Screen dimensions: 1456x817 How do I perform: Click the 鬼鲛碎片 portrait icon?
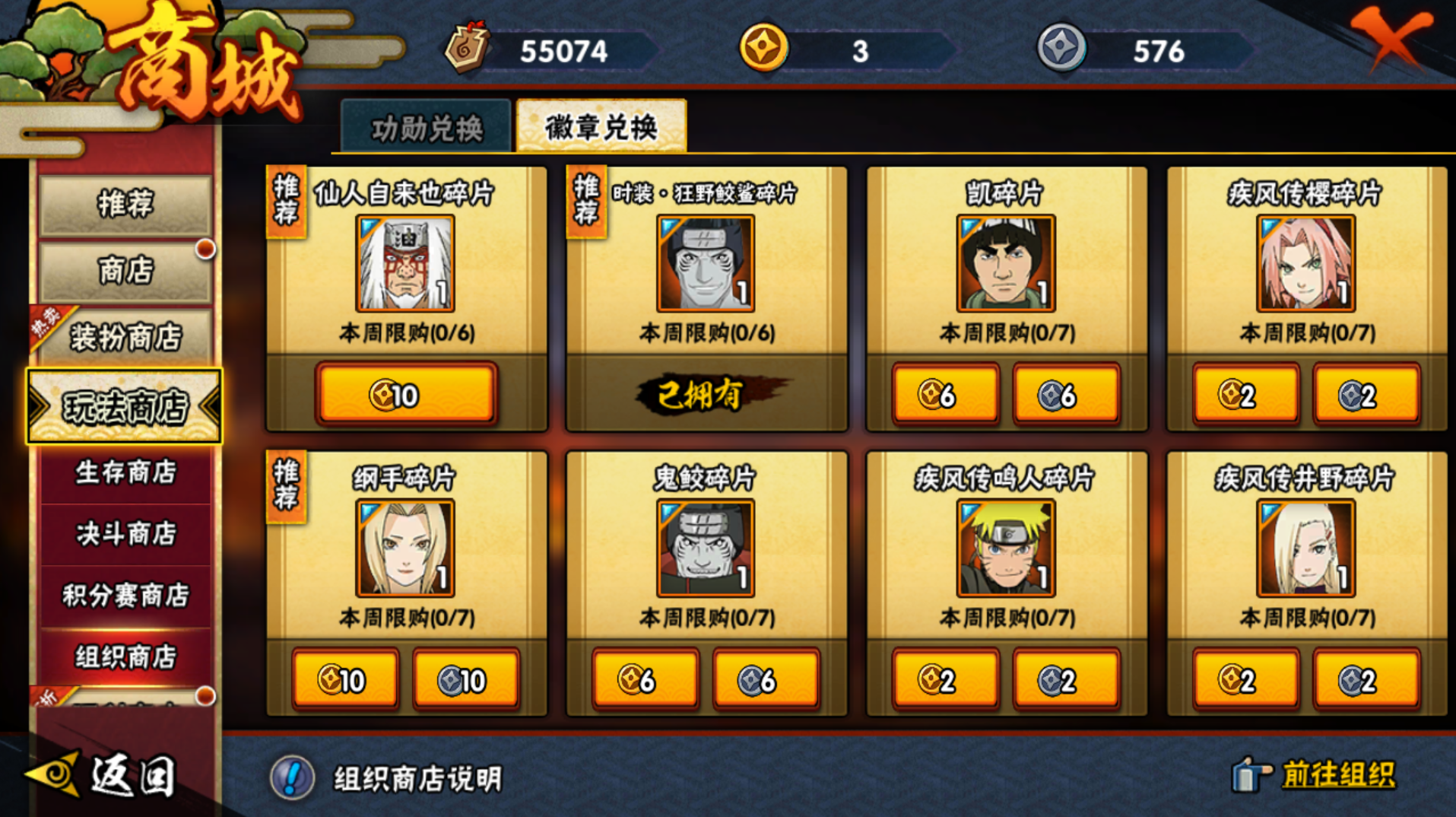[706, 548]
